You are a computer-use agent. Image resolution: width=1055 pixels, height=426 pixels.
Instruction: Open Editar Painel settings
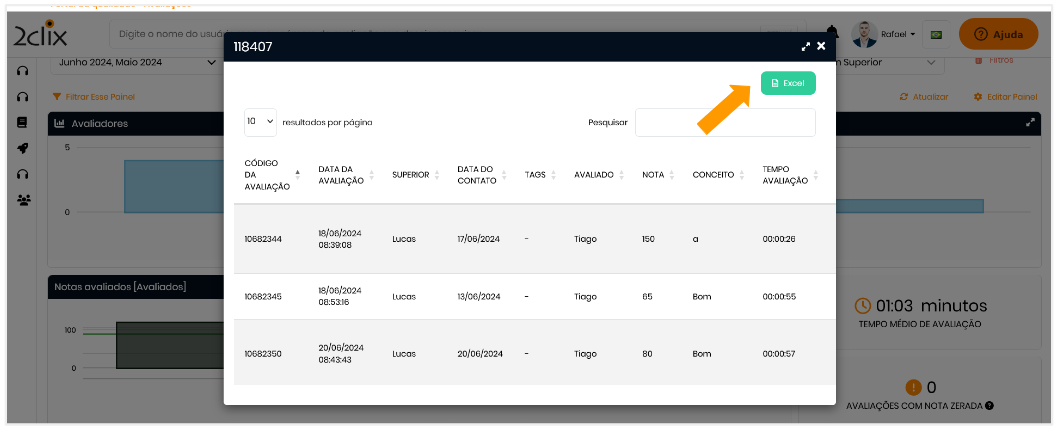[1005, 97]
